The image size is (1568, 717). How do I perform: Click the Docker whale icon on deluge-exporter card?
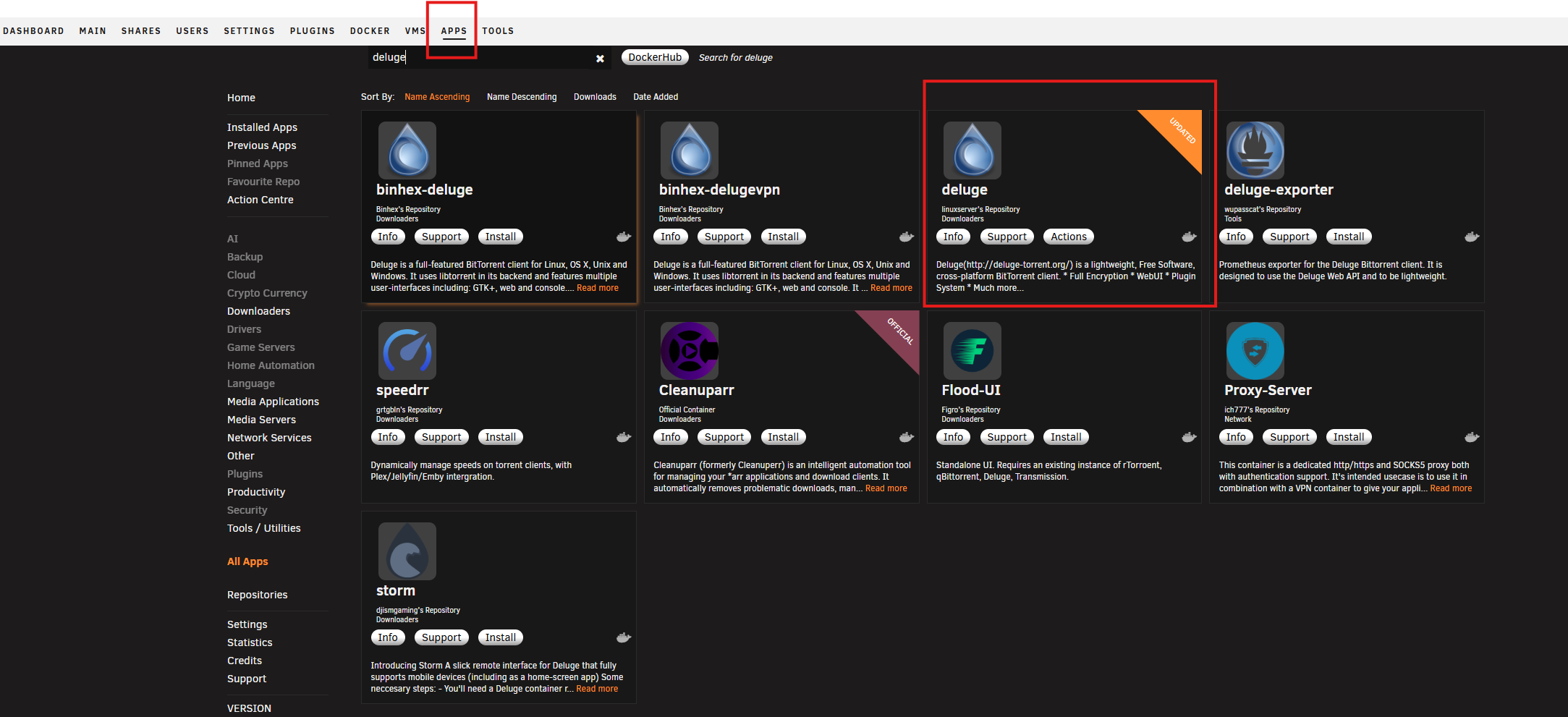(x=1472, y=237)
